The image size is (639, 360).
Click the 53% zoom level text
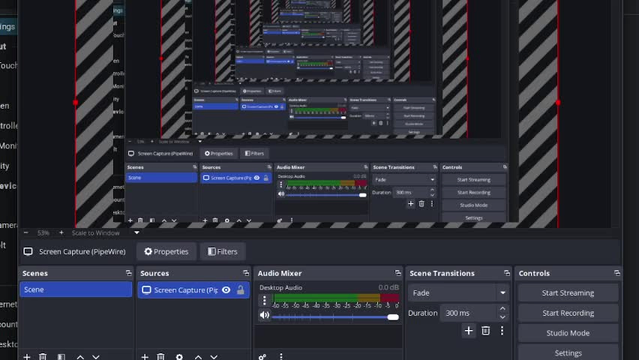pos(43,233)
